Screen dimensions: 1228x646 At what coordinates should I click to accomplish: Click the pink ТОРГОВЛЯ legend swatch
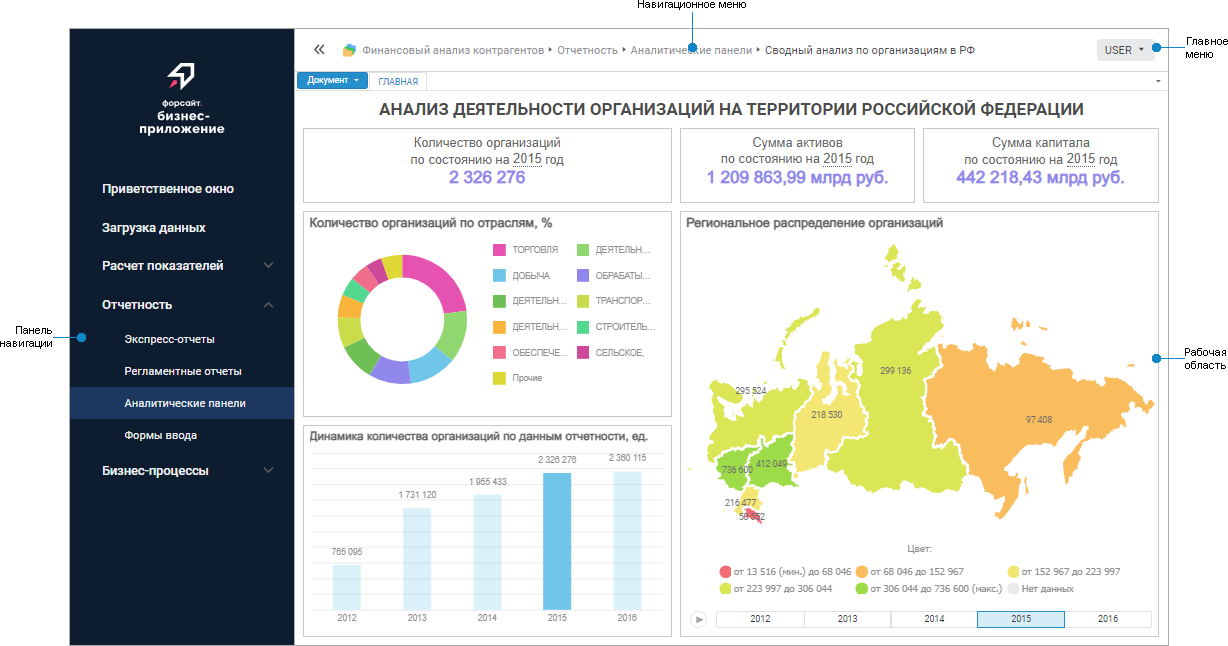click(500, 249)
